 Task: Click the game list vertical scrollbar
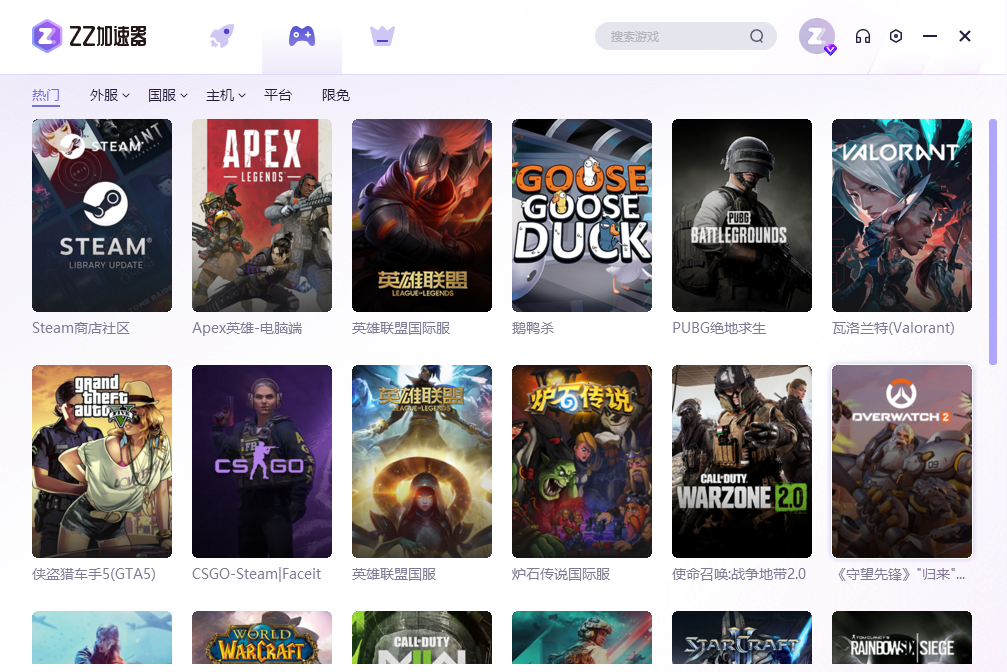point(993,242)
